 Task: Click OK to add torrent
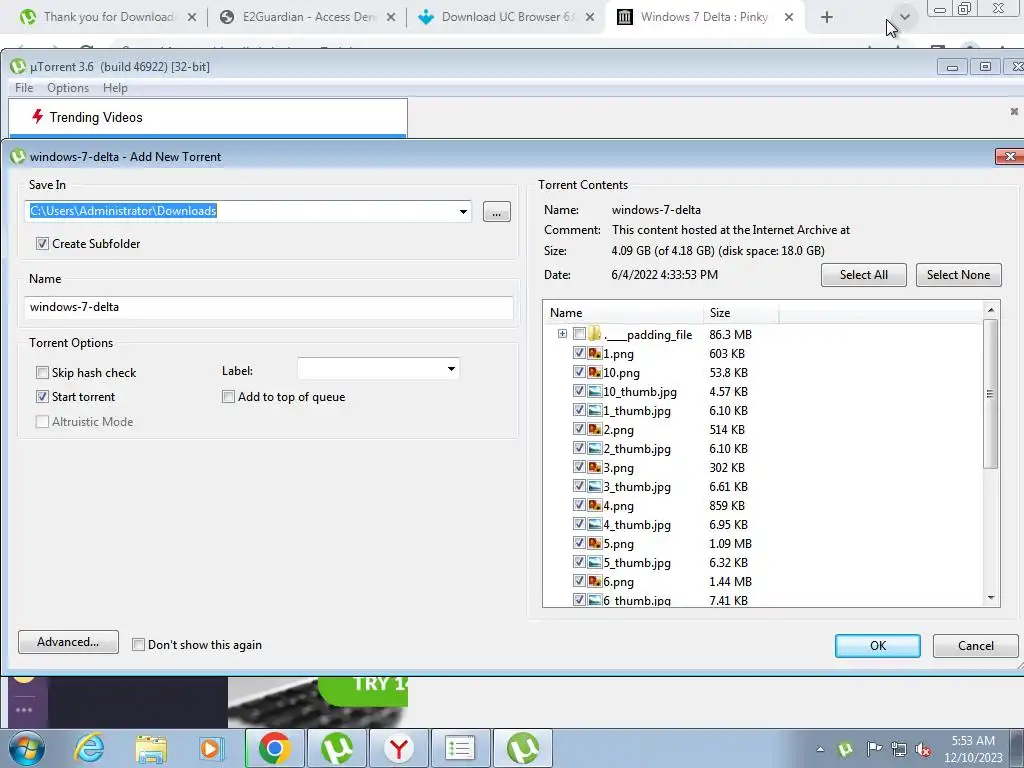coord(878,645)
